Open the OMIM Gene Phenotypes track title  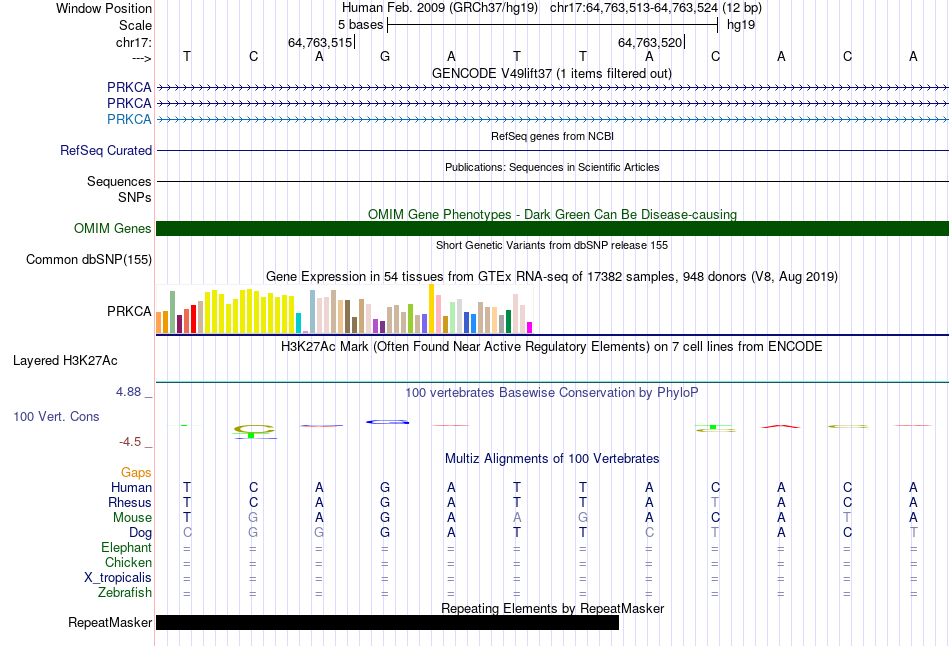552,214
